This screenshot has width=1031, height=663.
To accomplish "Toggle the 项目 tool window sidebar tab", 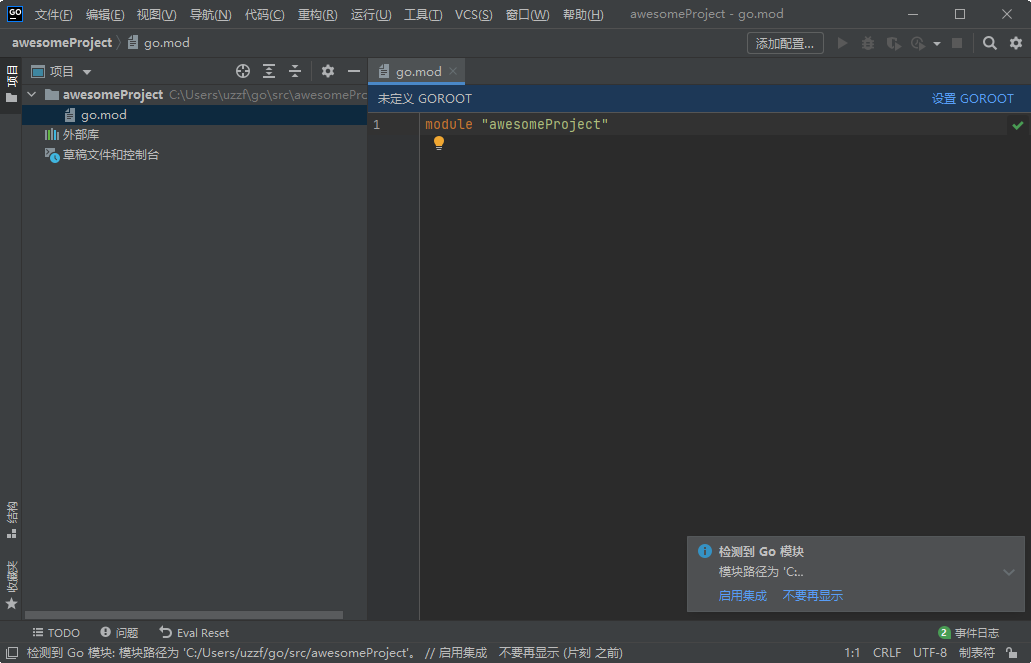I will coord(11,84).
